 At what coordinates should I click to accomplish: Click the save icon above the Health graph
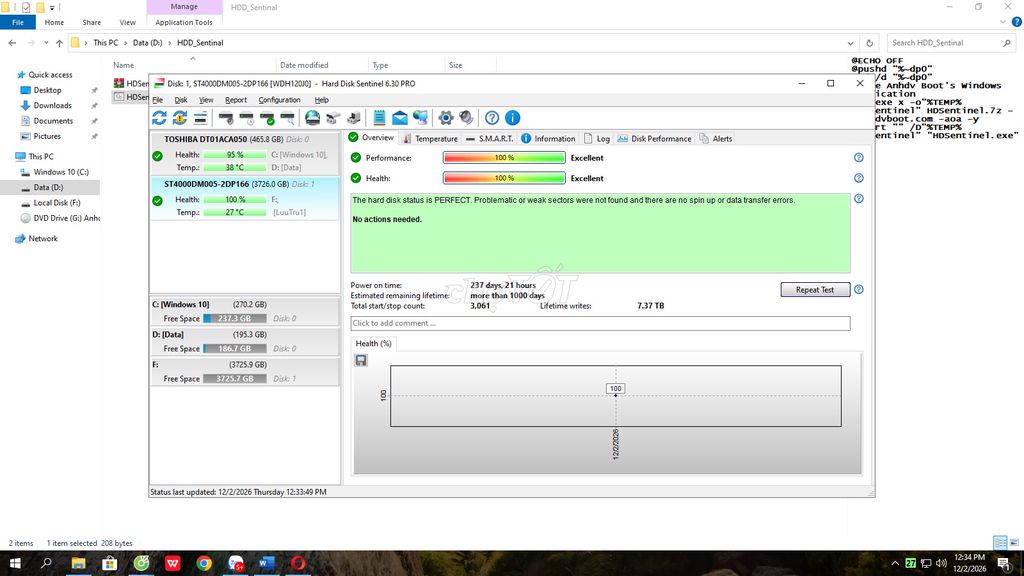pos(361,360)
